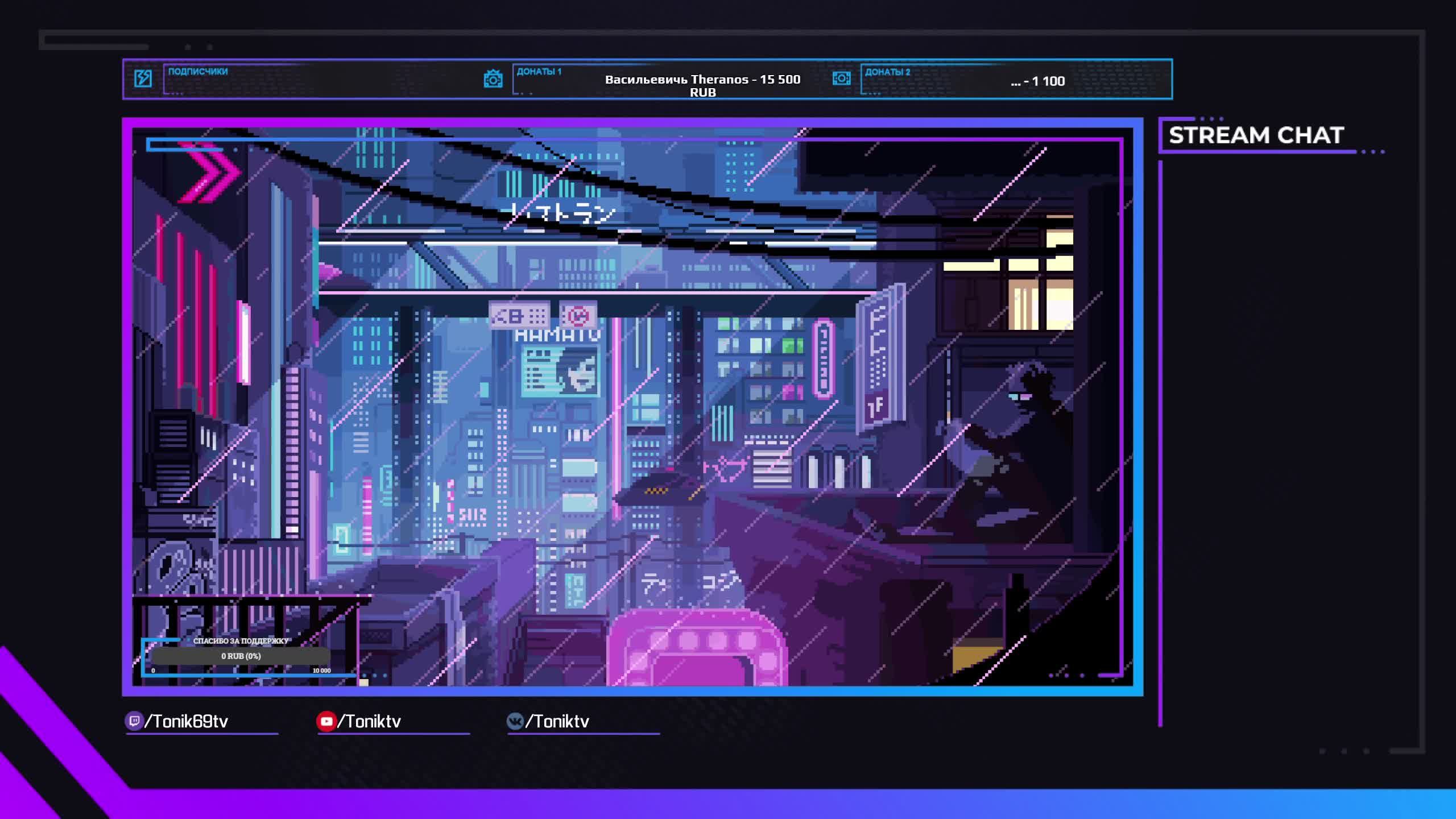The width and height of the screenshot is (1456, 819).
Task: Open the /Tonik69tv Twitch link
Action: (187, 721)
